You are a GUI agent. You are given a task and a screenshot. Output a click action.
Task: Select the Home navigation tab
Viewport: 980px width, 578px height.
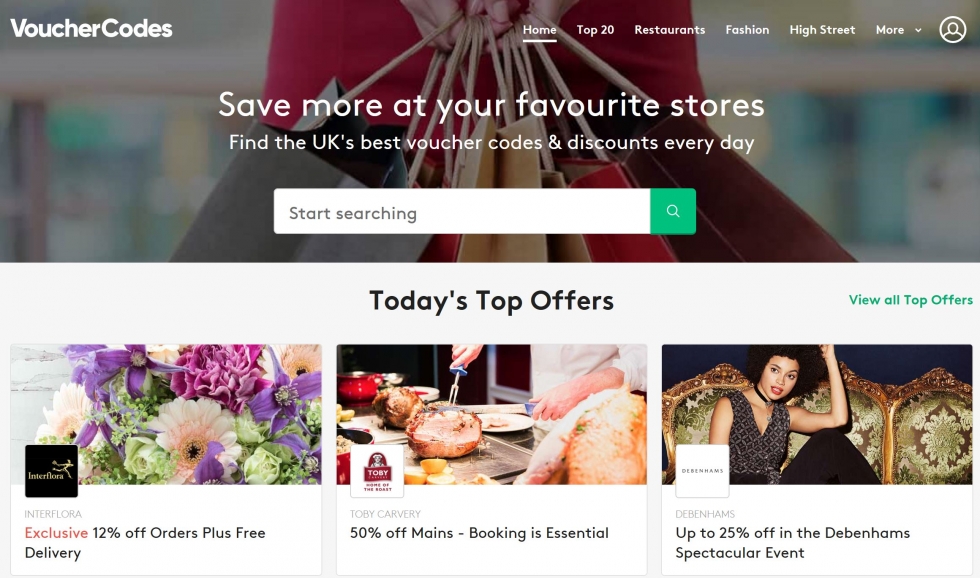point(539,29)
